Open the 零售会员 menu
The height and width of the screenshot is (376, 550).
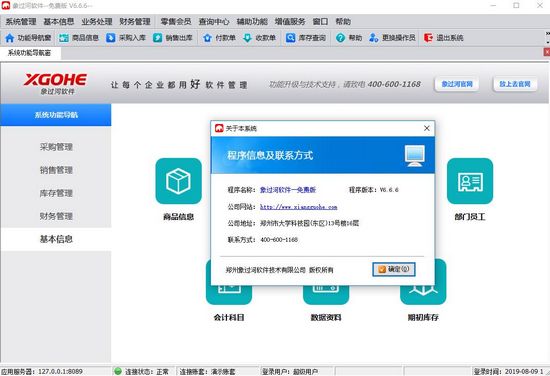(176, 22)
